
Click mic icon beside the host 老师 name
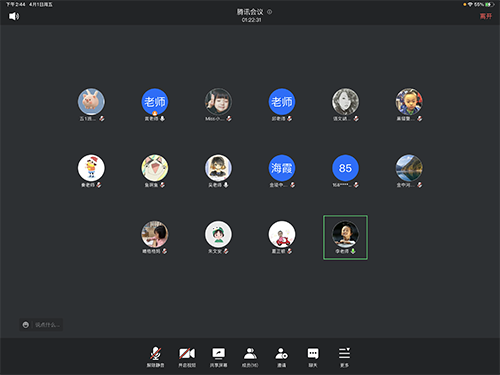[x=162, y=119]
